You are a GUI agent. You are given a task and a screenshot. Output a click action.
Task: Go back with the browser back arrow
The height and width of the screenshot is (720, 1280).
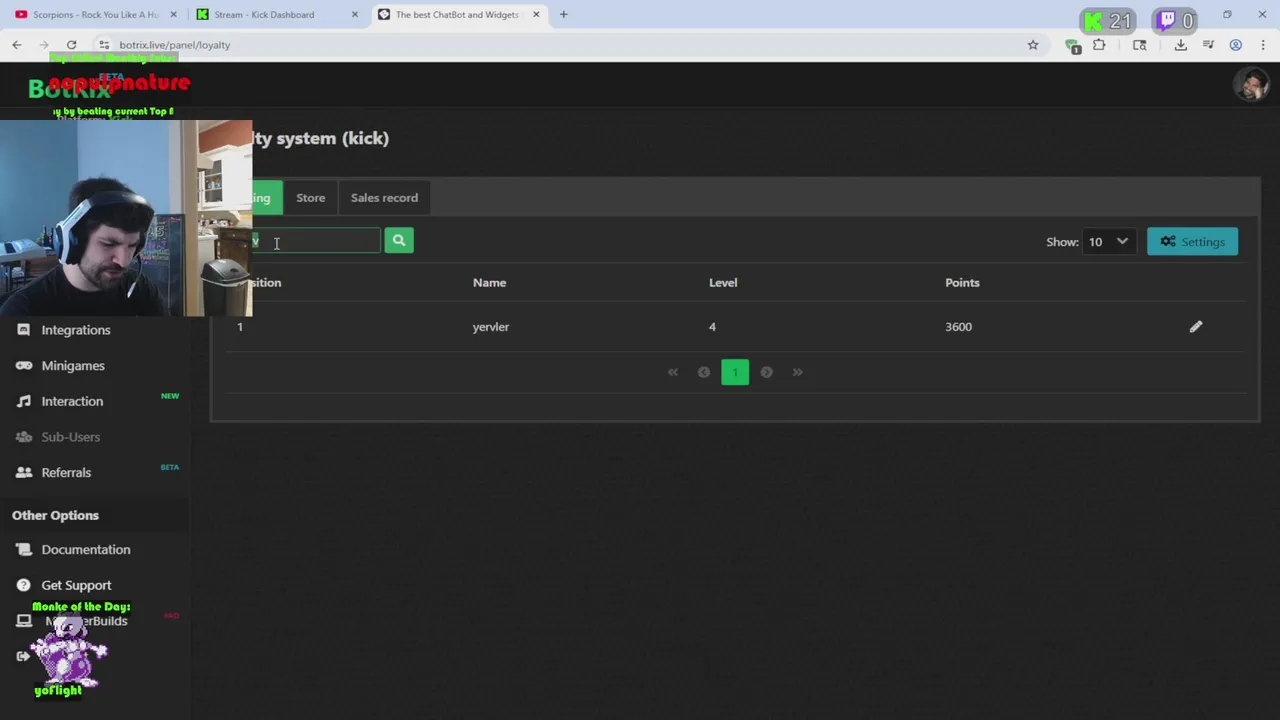(x=17, y=45)
